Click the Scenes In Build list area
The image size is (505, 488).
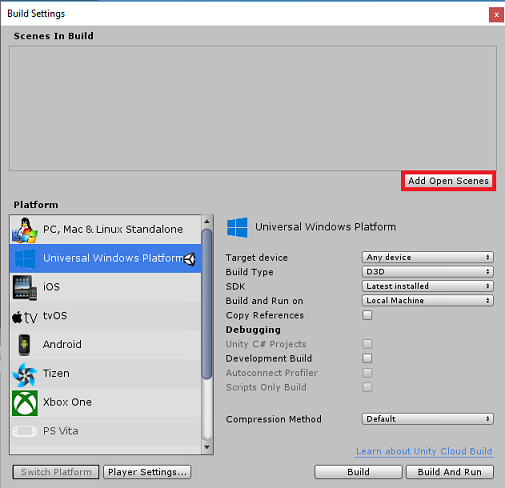coord(253,108)
